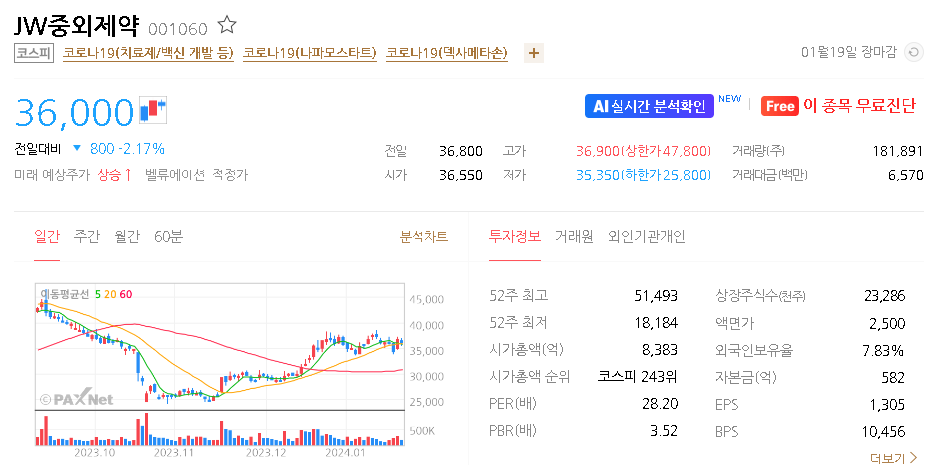
Task: Click the 고가 value 36,900(상한가47,800)
Action: pos(643,151)
